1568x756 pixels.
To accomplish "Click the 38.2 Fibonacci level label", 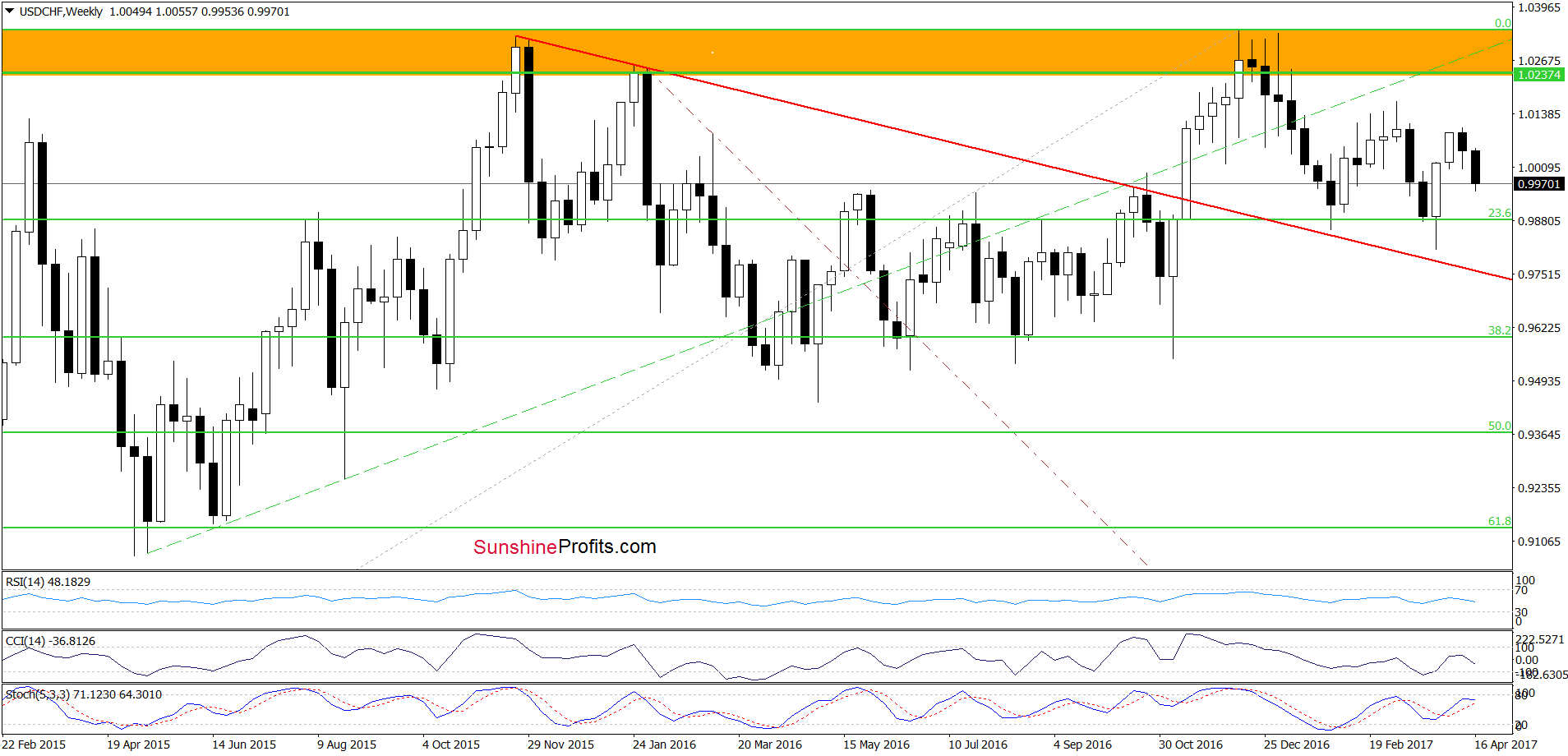I will click(1500, 330).
